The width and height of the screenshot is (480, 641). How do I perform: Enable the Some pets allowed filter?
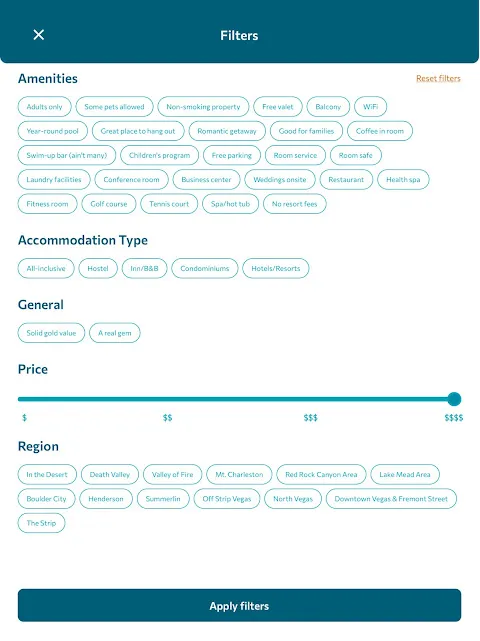[x=114, y=107]
